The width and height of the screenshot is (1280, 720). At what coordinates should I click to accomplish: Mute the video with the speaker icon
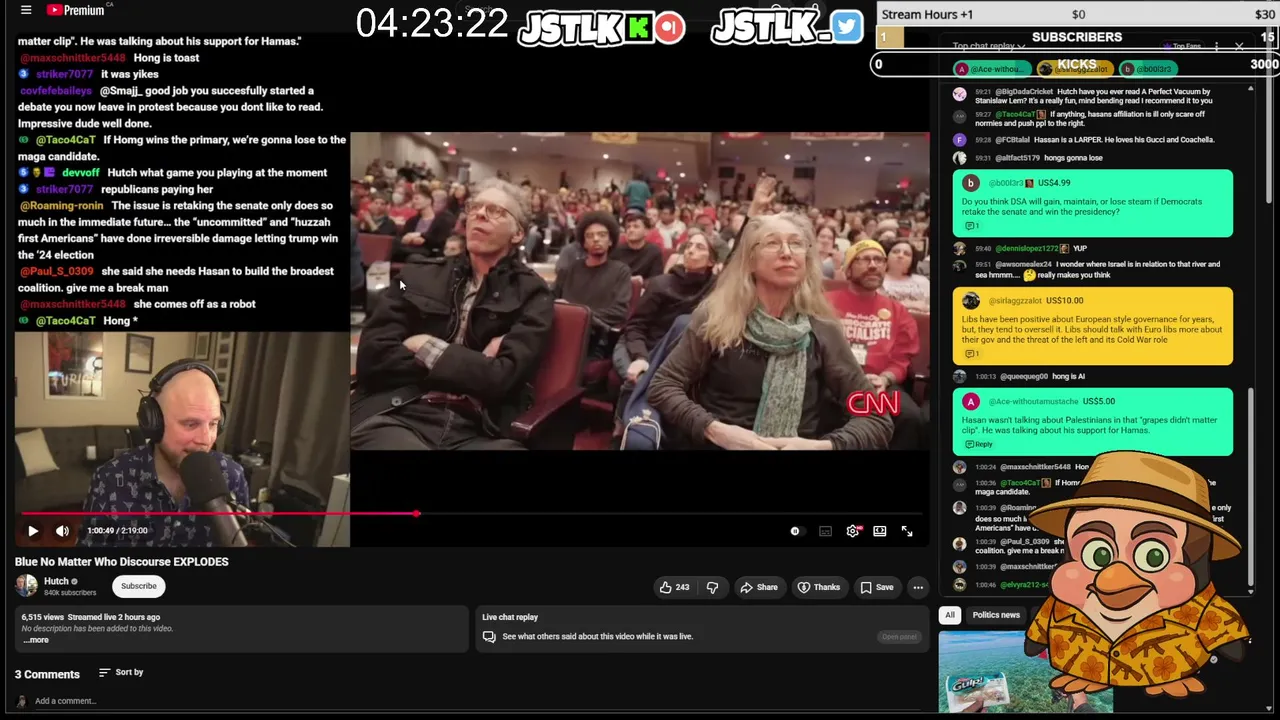click(x=62, y=531)
